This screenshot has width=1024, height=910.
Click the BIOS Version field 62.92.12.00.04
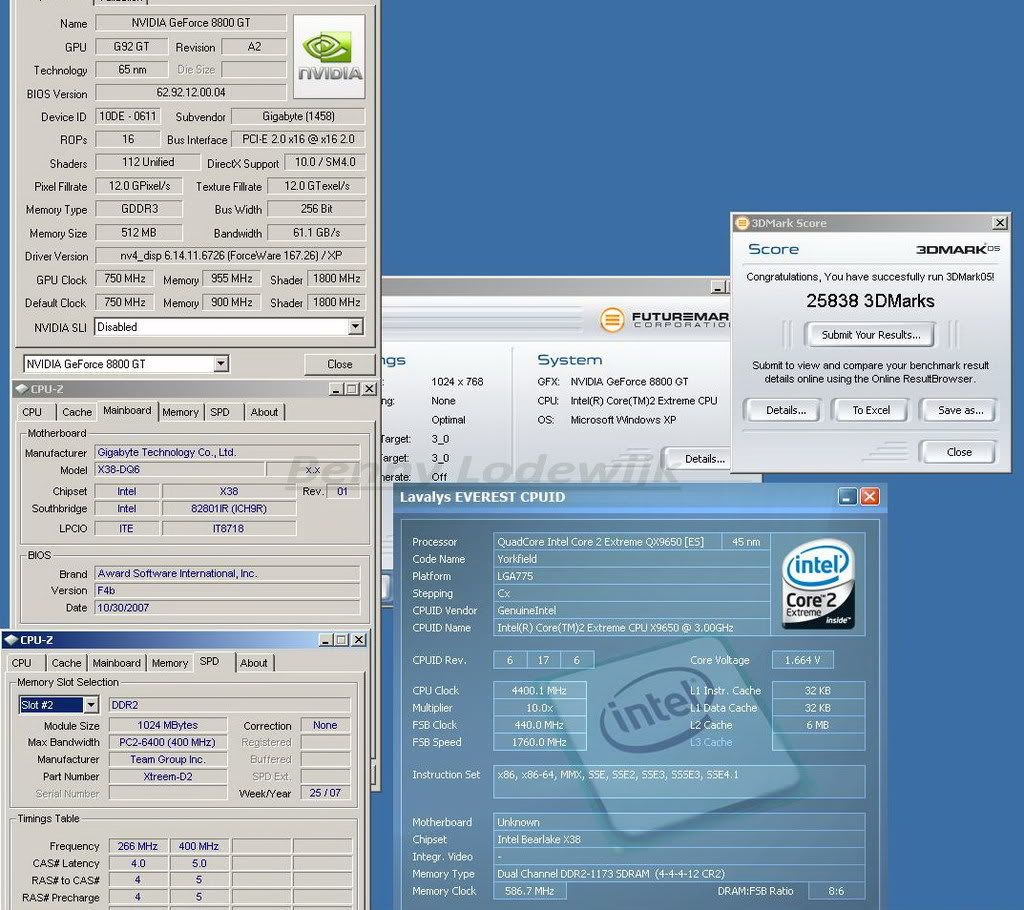coord(191,93)
